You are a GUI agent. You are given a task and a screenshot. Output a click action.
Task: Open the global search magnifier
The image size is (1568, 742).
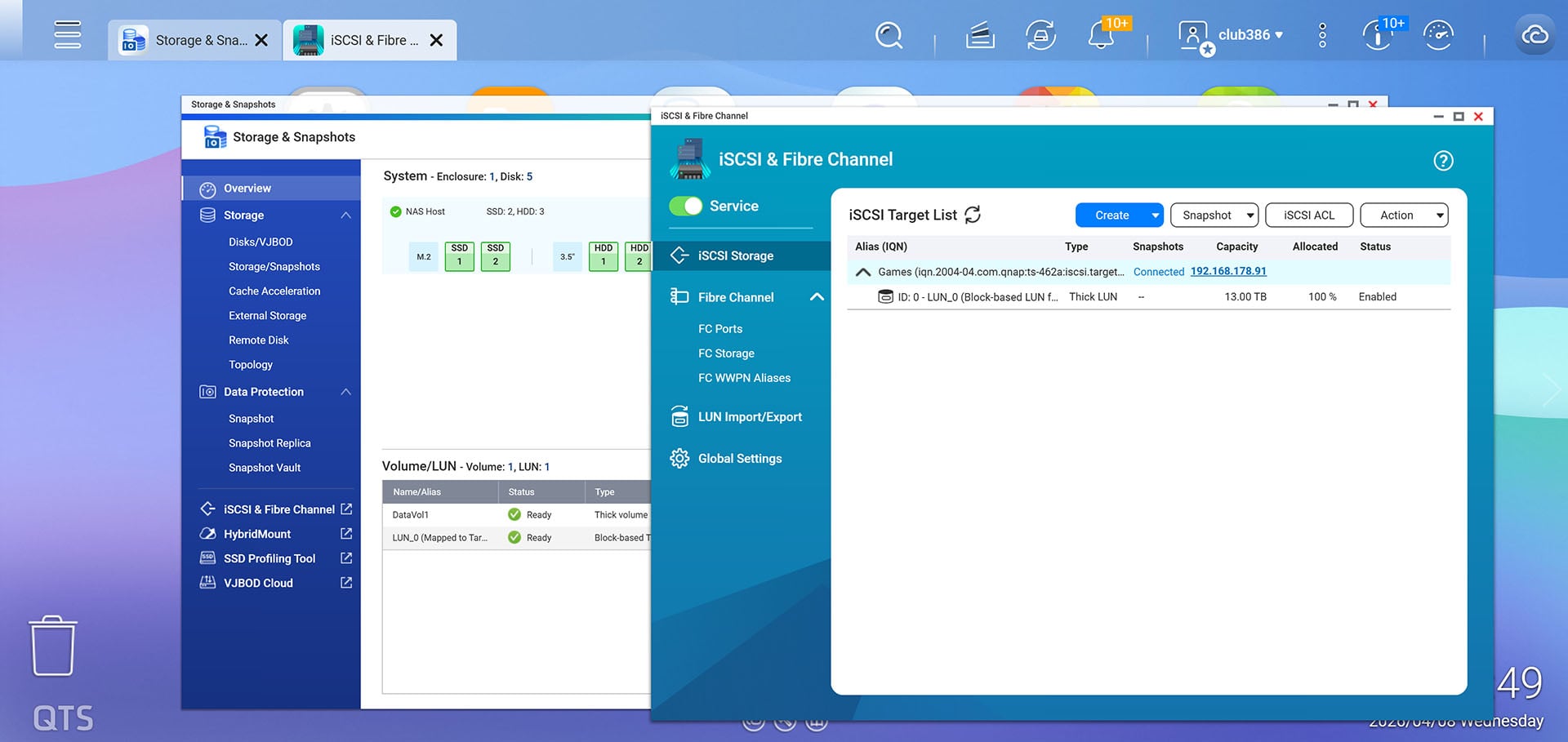click(889, 36)
